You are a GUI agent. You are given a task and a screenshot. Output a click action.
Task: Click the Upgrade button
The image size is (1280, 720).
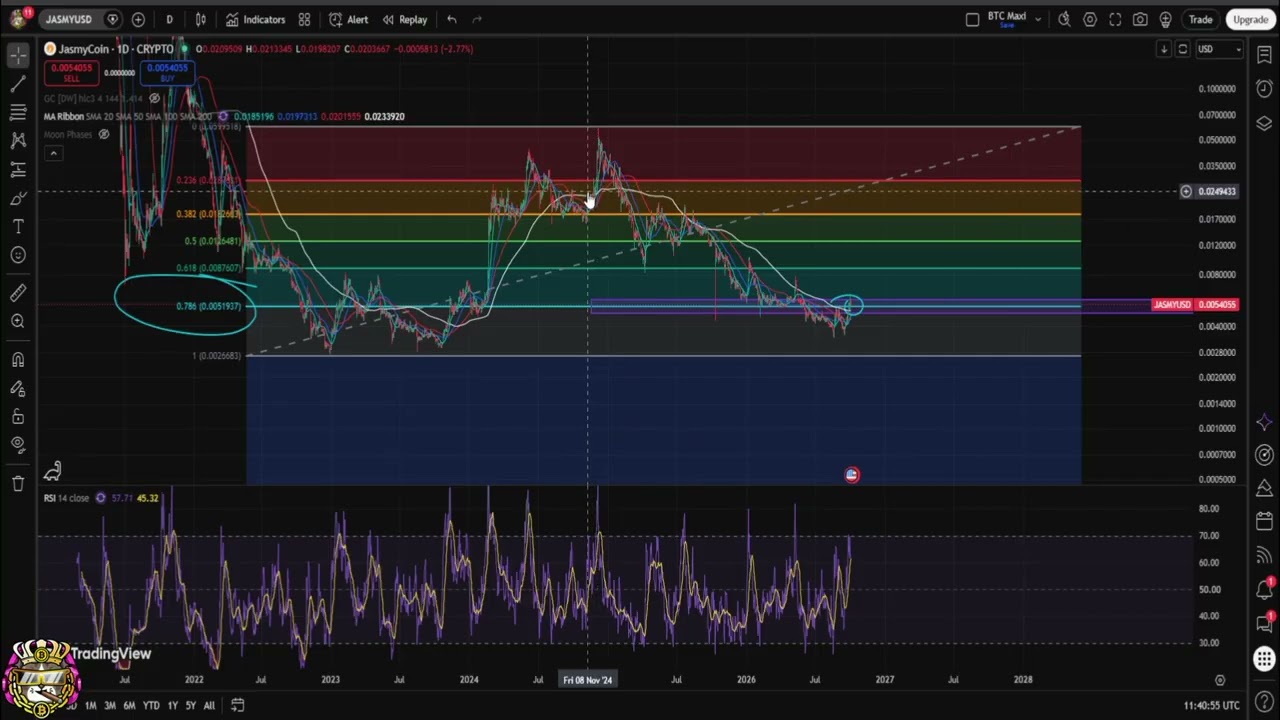tap(1250, 19)
